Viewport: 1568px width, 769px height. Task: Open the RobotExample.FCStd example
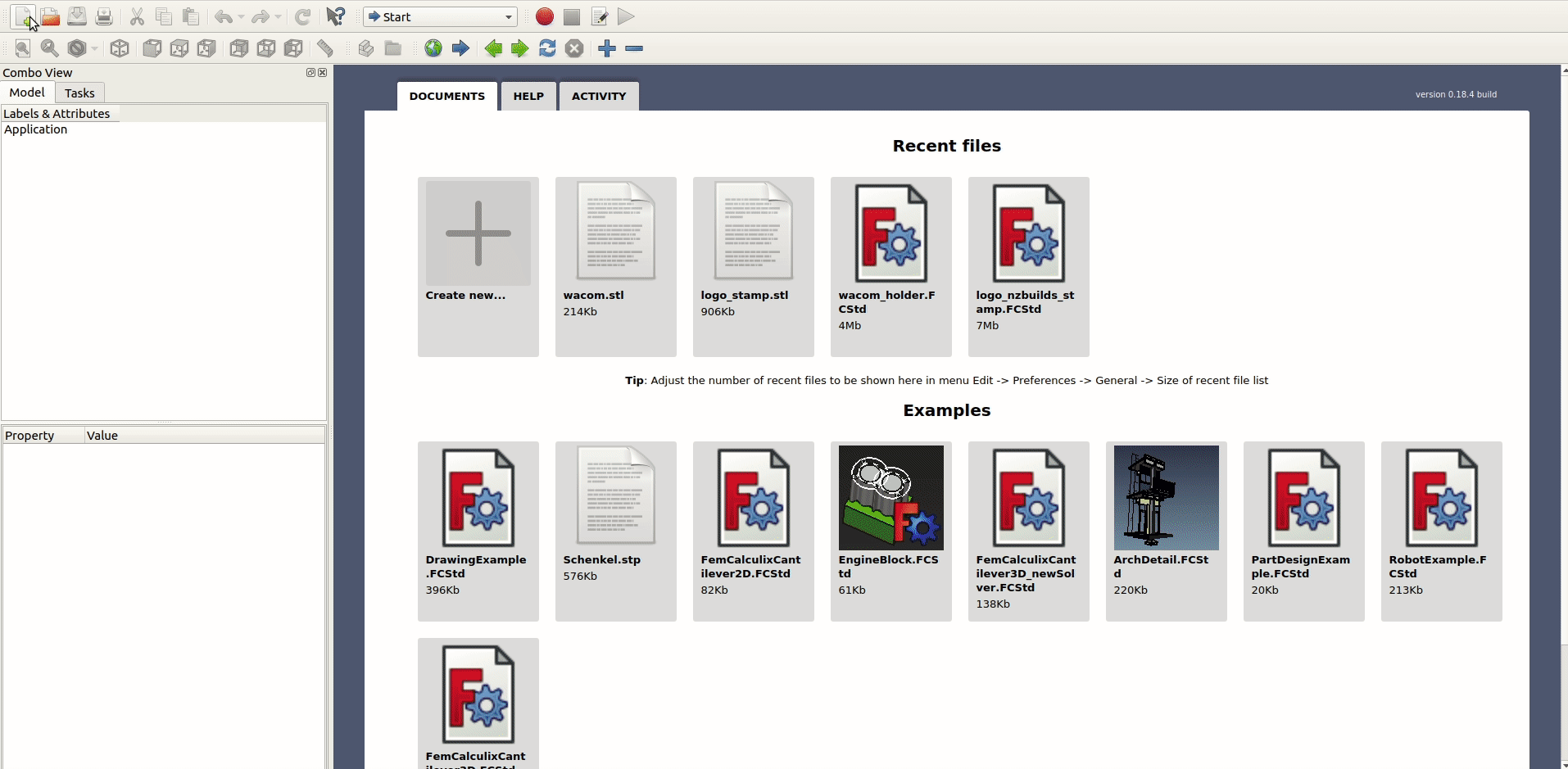pyautogui.click(x=1442, y=532)
